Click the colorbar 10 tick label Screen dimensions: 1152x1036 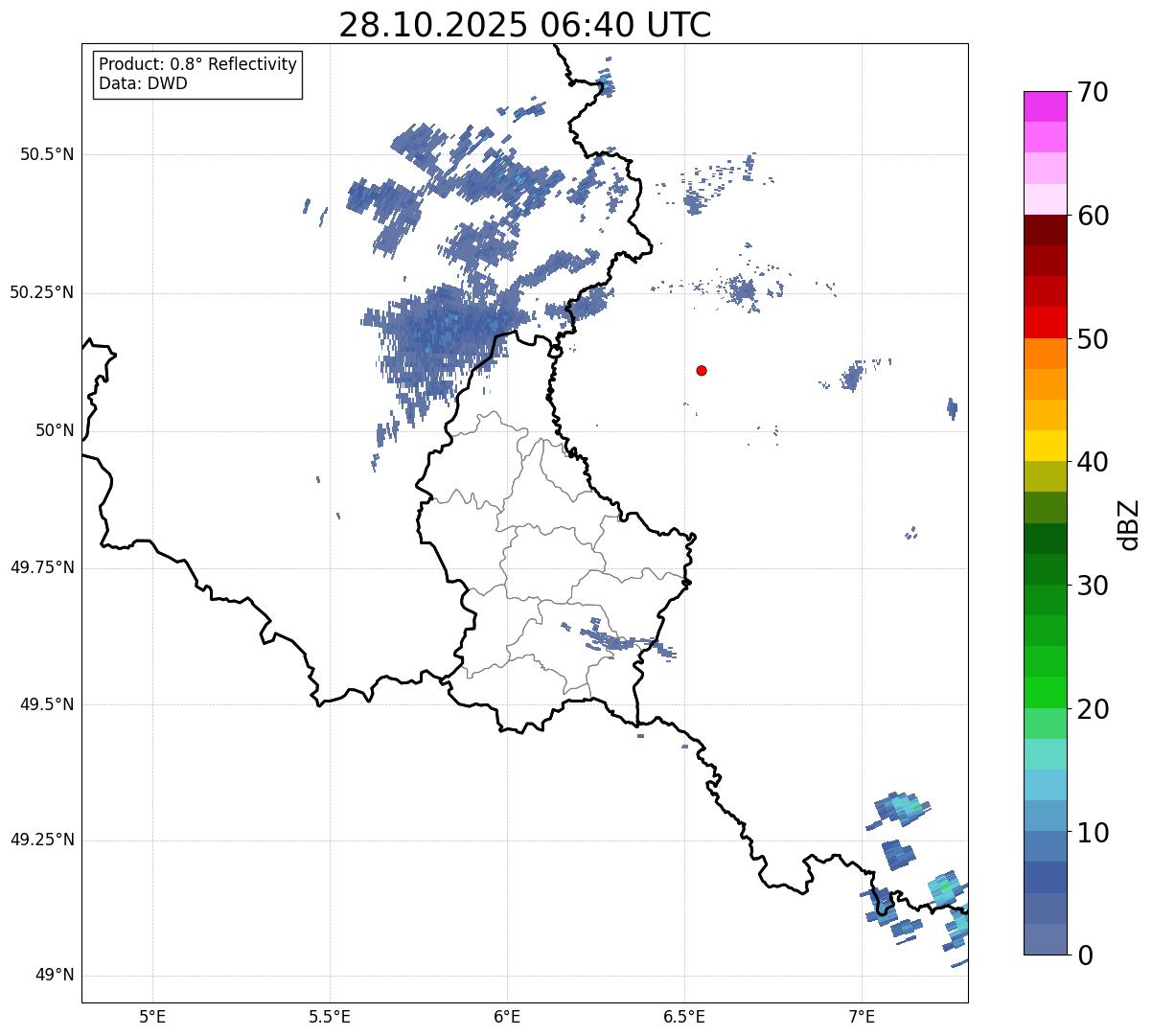(1093, 832)
